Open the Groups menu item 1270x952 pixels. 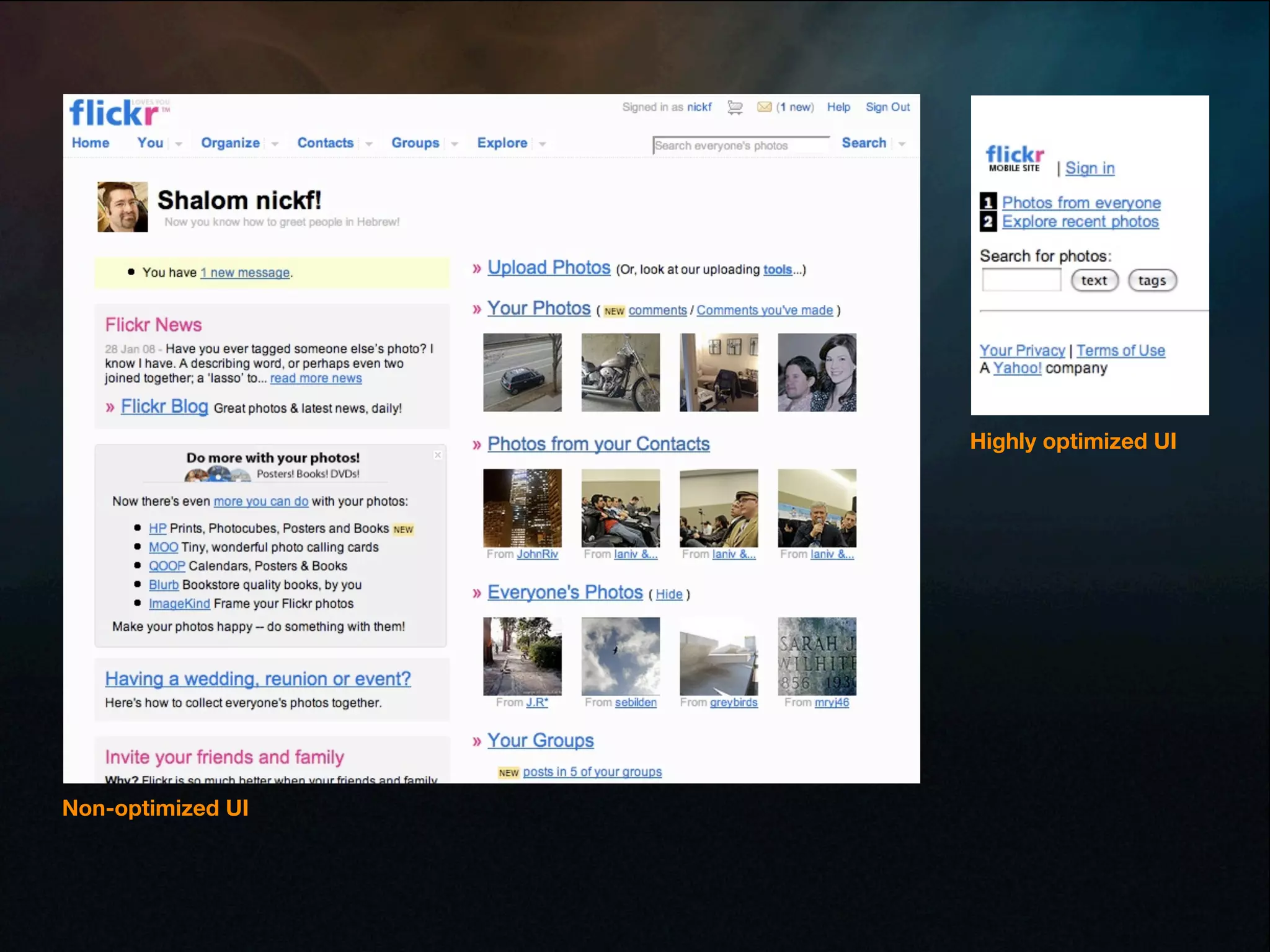pyautogui.click(x=415, y=143)
